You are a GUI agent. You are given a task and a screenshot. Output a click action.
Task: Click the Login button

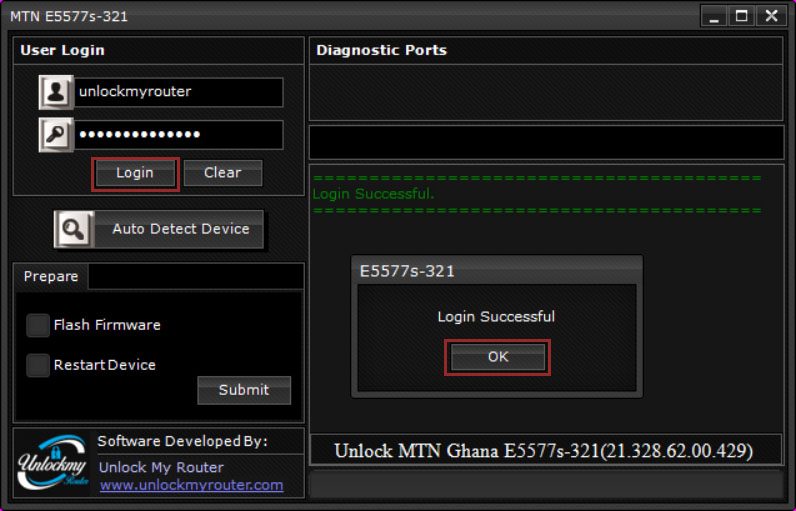135,174
